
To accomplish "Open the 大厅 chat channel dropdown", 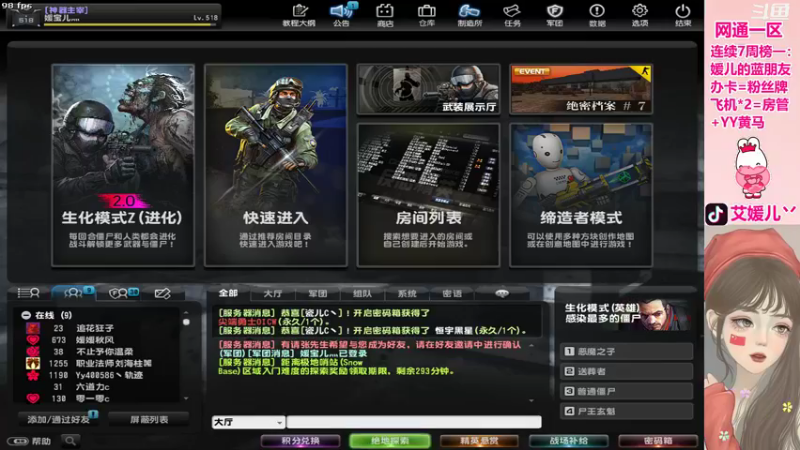I will click(248, 422).
